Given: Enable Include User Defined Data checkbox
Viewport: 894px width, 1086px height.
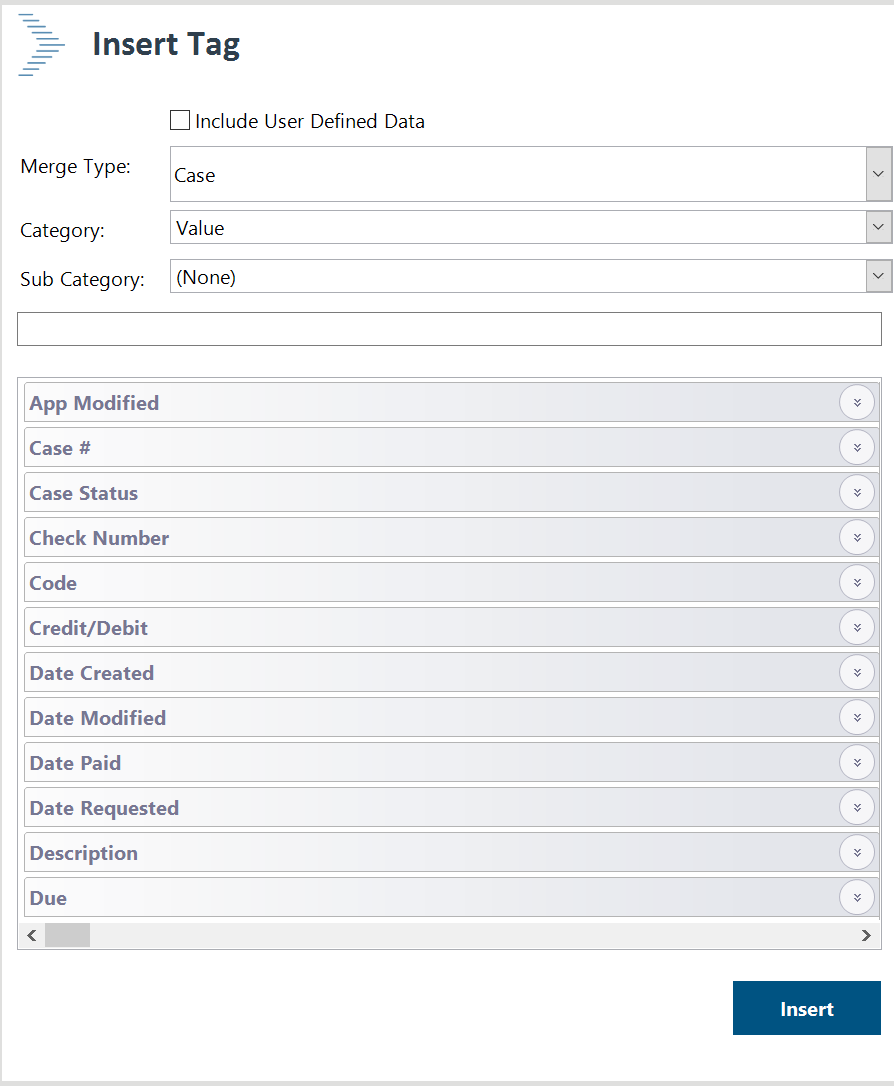Looking at the screenshot, I should (x=180, y=121).
